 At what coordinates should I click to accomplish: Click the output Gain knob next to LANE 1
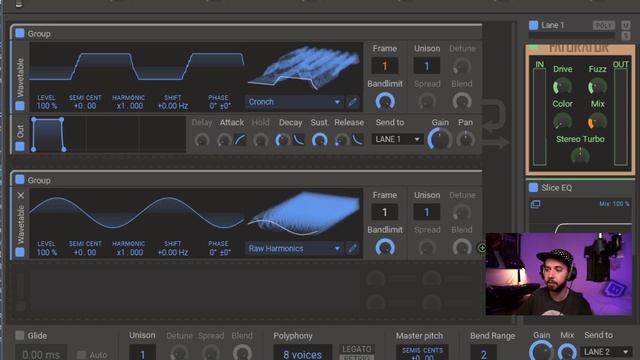pos(440,139)
